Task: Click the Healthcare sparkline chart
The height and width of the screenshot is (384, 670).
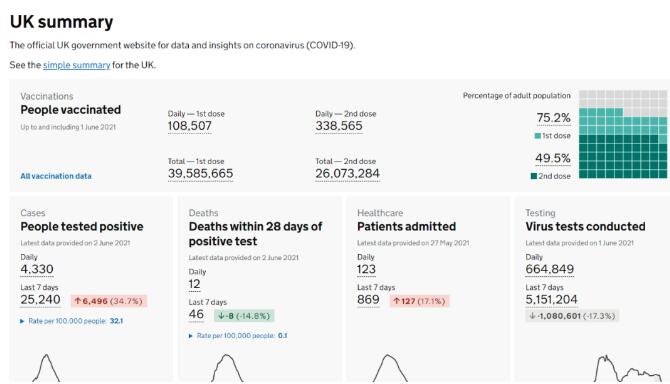Action: point(390,368)
